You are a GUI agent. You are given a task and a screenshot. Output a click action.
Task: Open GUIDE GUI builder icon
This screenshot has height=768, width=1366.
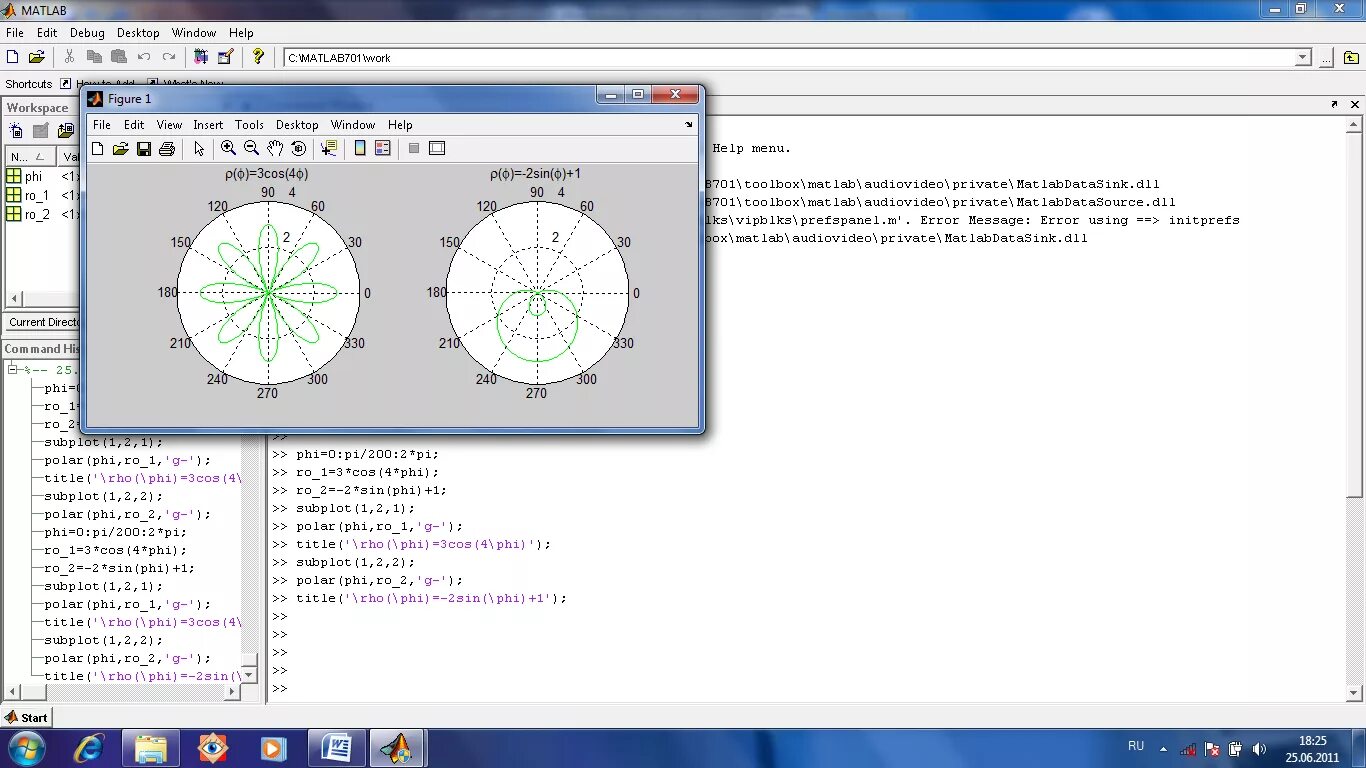[225, 57]
